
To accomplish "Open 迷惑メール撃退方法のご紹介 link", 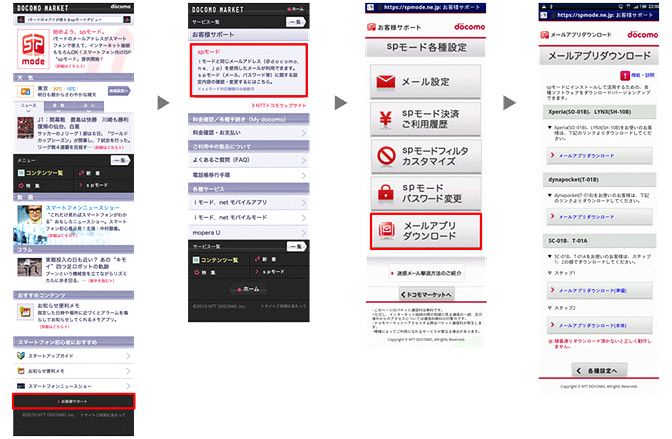I will (426, 273).
